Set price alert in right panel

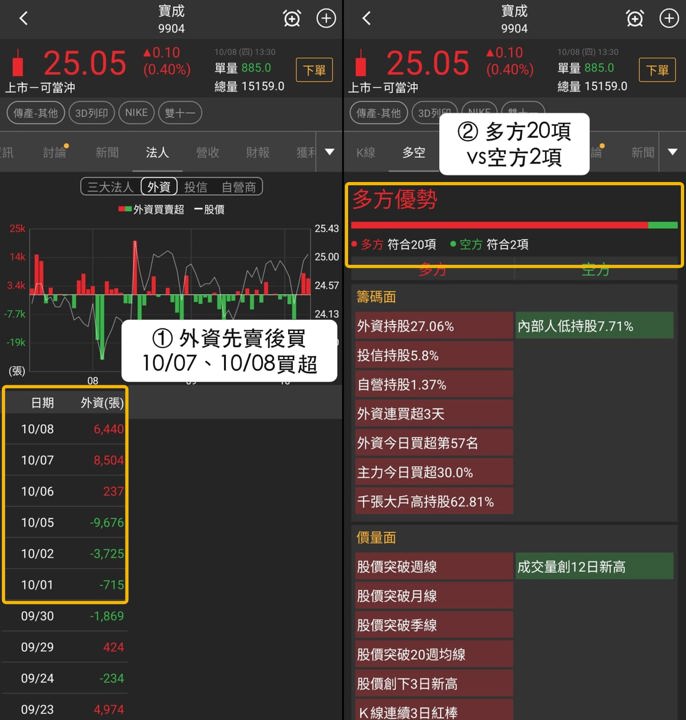635,18
